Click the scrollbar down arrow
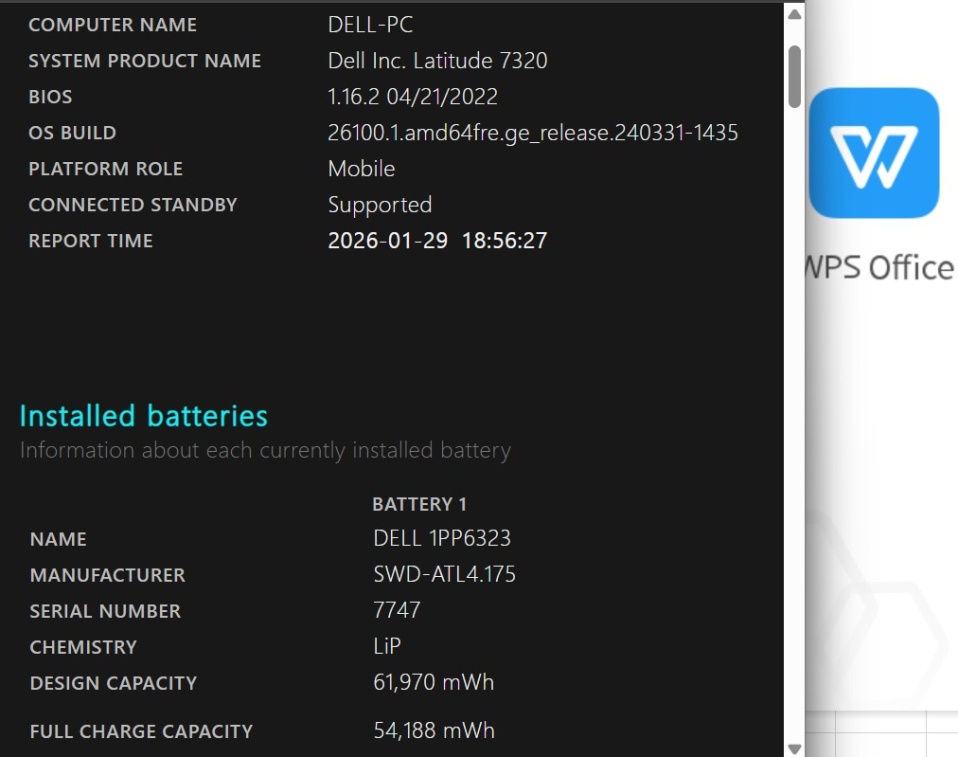The height and width of the screenshot is (757, 958). click(794, 747)
